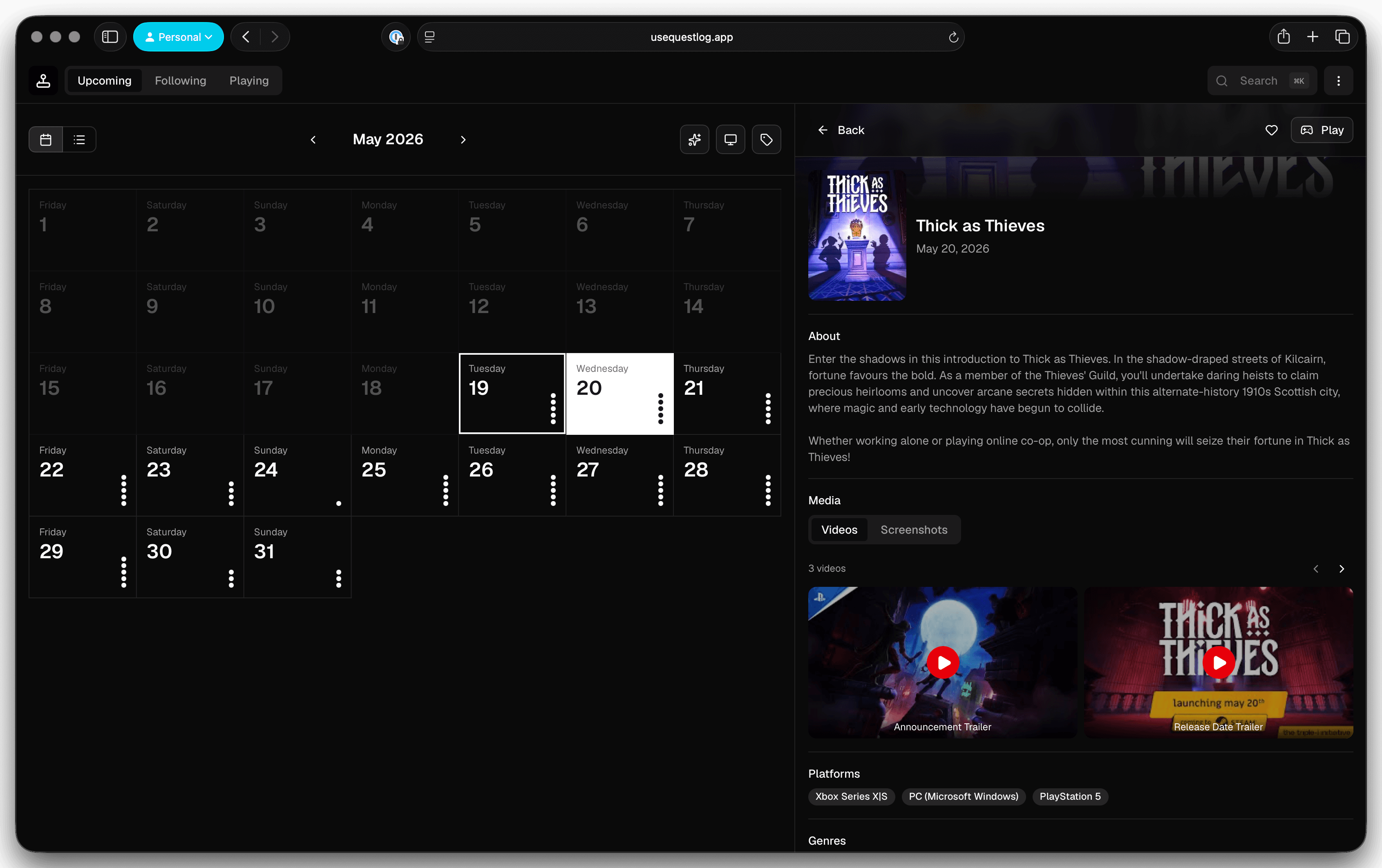Open Tuesday 26 in the calendar

[x=512, y=475]
